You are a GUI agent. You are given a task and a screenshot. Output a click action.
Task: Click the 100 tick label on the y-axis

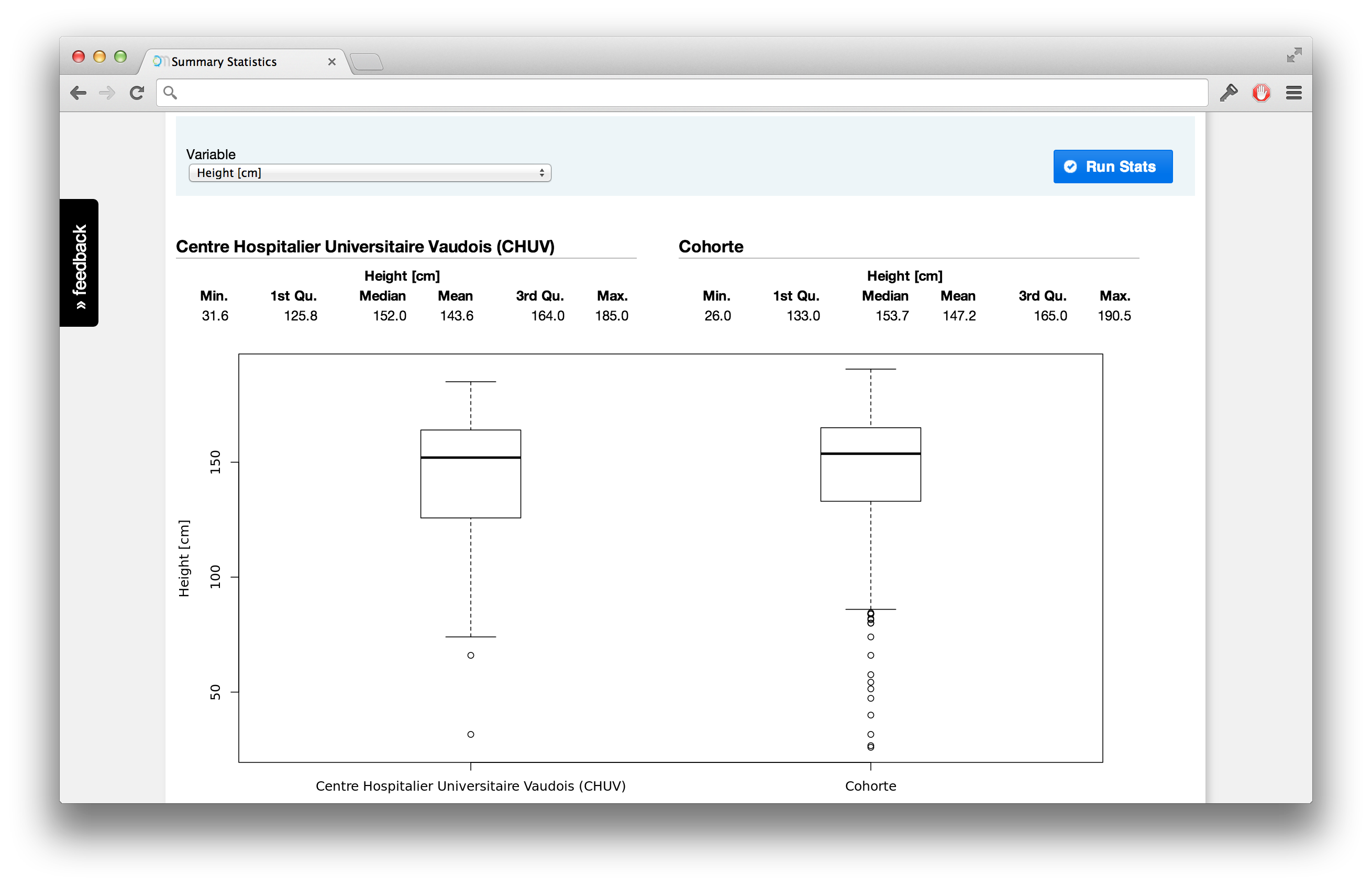point(215,577)
